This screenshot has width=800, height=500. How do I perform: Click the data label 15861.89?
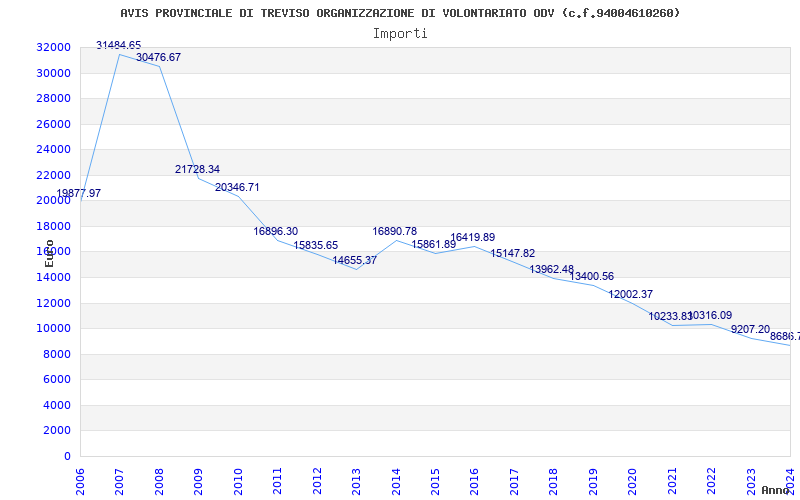pyautogui.click(x=434, y=244)
